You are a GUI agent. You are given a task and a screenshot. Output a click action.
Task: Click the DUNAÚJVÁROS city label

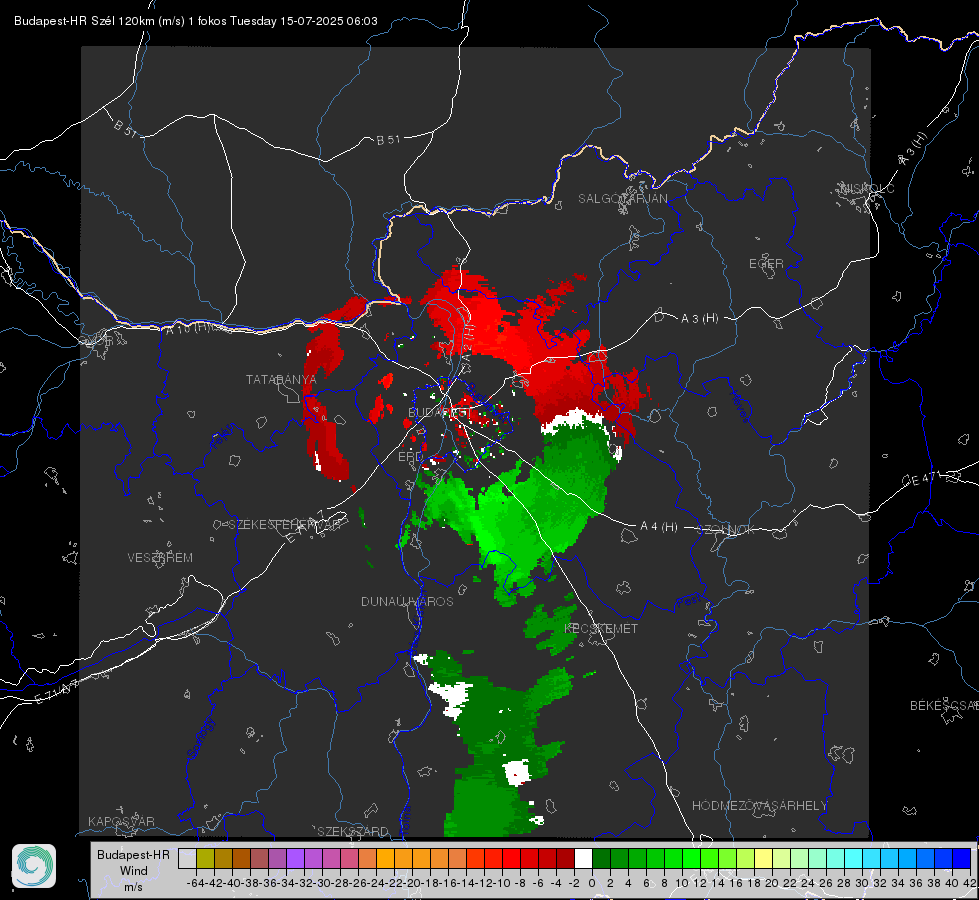407,601
